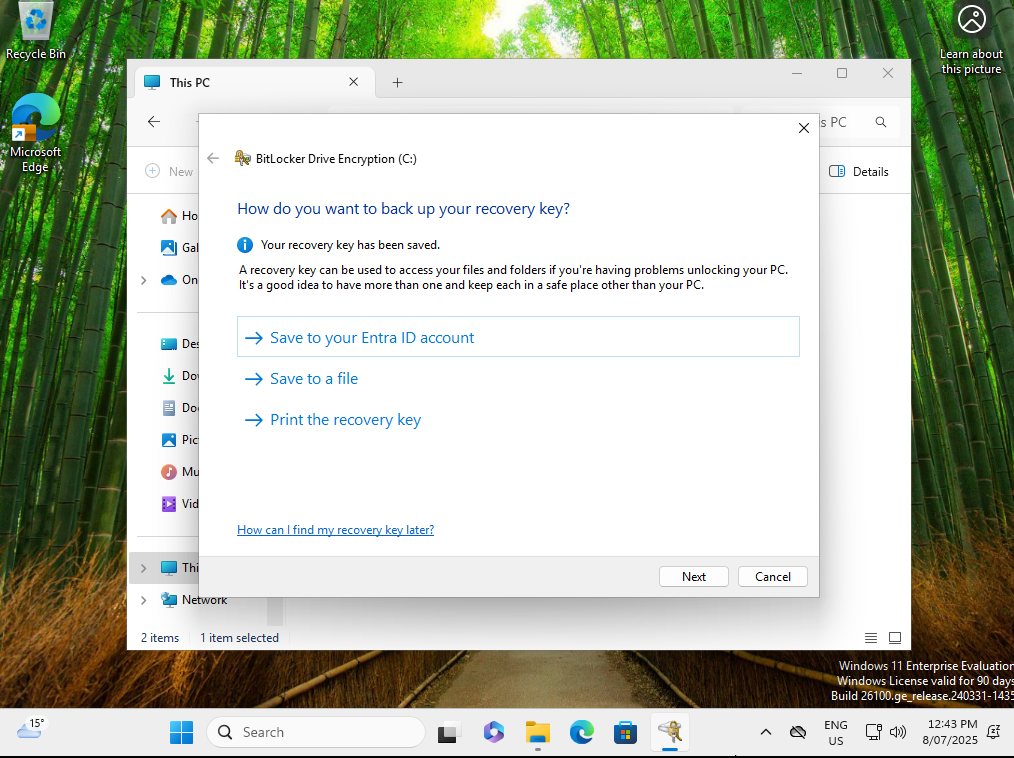Click the taskbar Search box

pos(316,732)
